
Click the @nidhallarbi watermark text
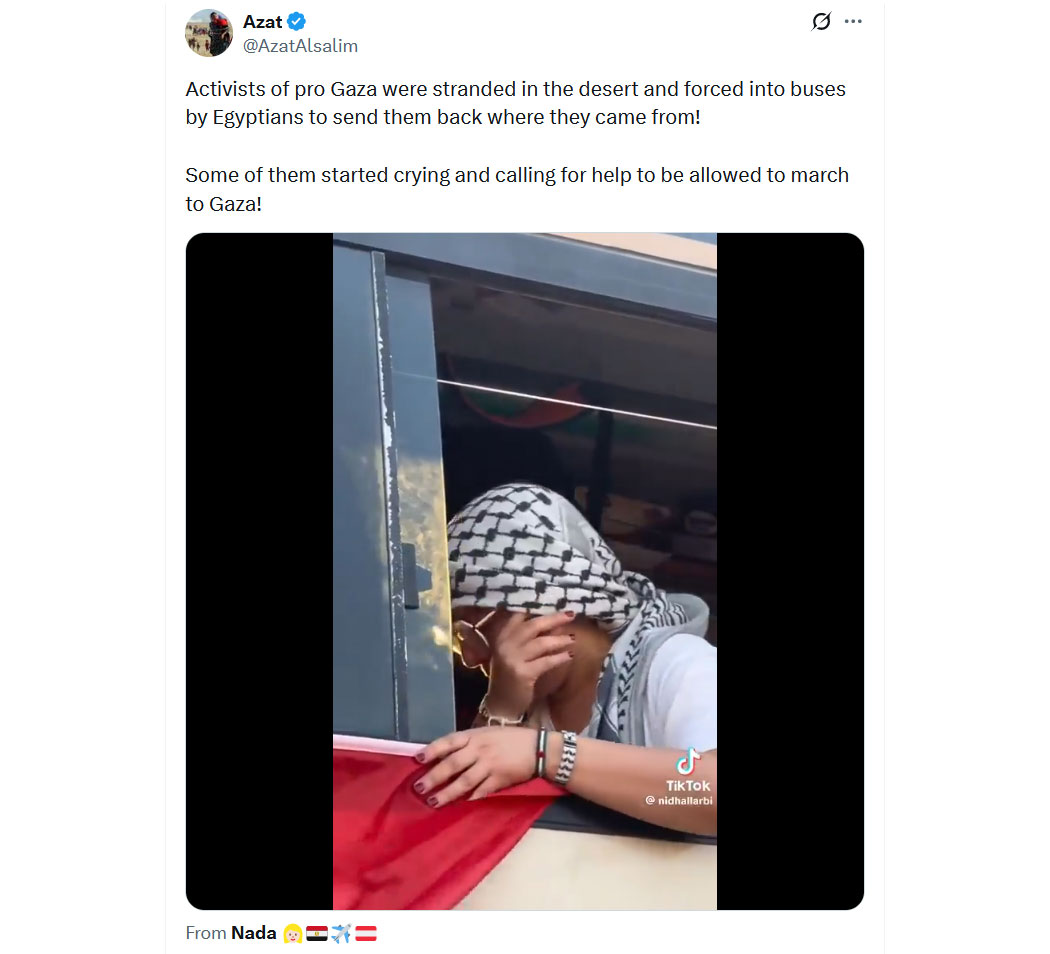pos(679,801)
